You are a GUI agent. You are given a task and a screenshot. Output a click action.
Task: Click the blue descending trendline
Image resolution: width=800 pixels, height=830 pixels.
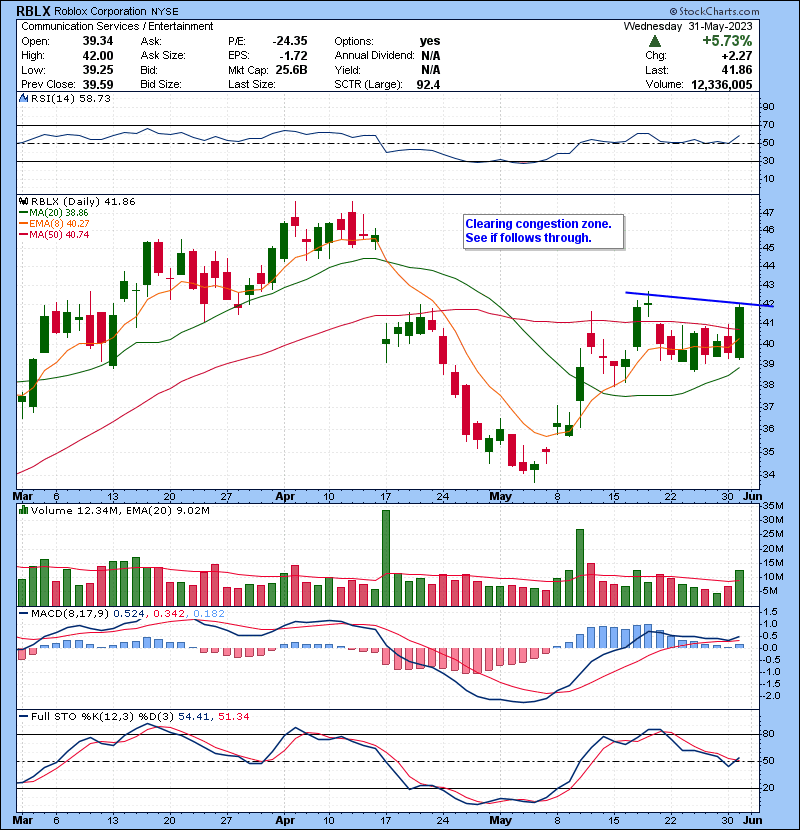(x=699, y=299)
